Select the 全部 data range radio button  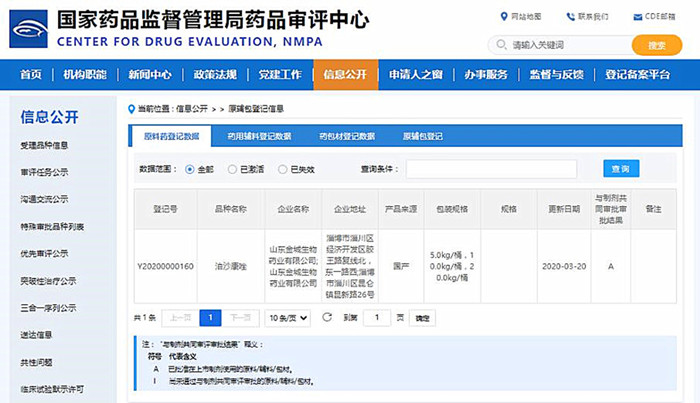coord(190,169)
